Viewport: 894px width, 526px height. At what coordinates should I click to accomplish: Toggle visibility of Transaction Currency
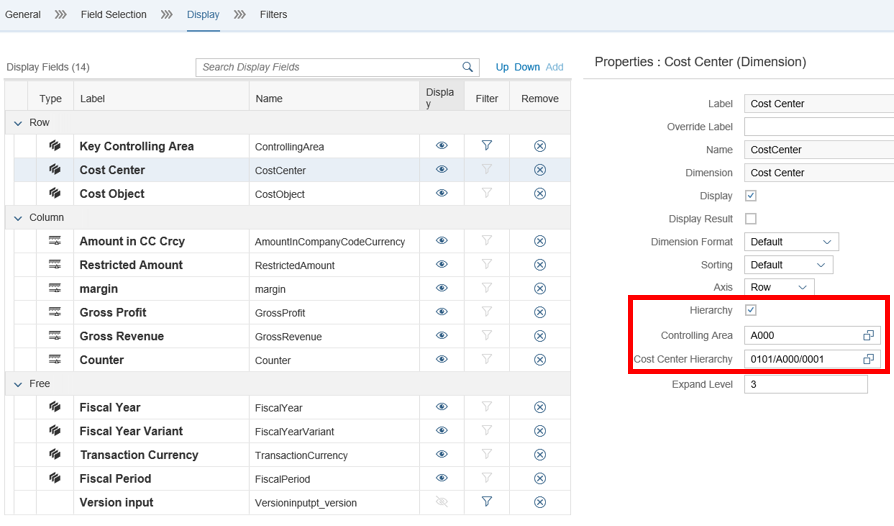442,454
